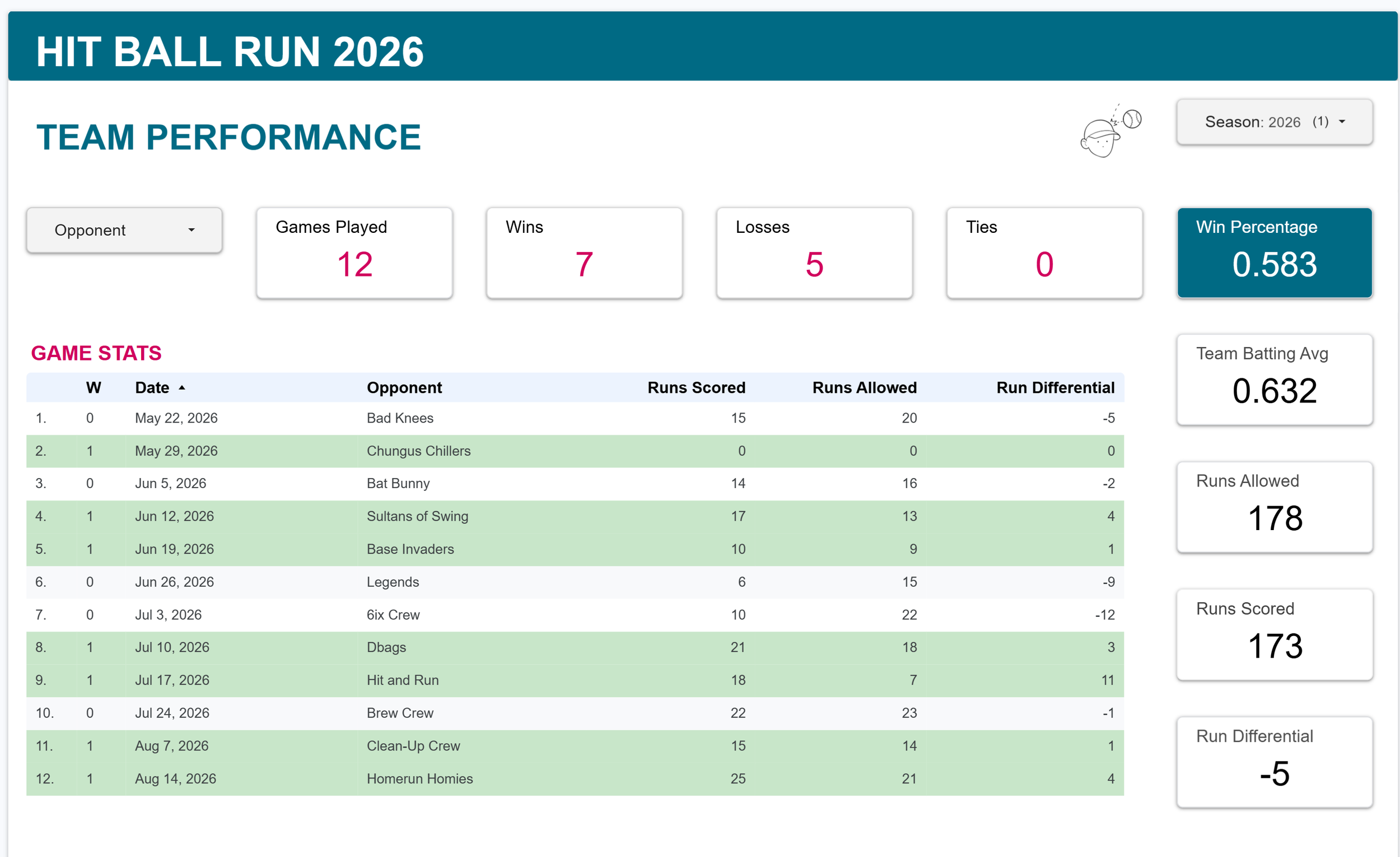This screenshot has width=1400, height=857.
Task: Select the Brew Crew opponent cell
Action: (x=400, y=713)
